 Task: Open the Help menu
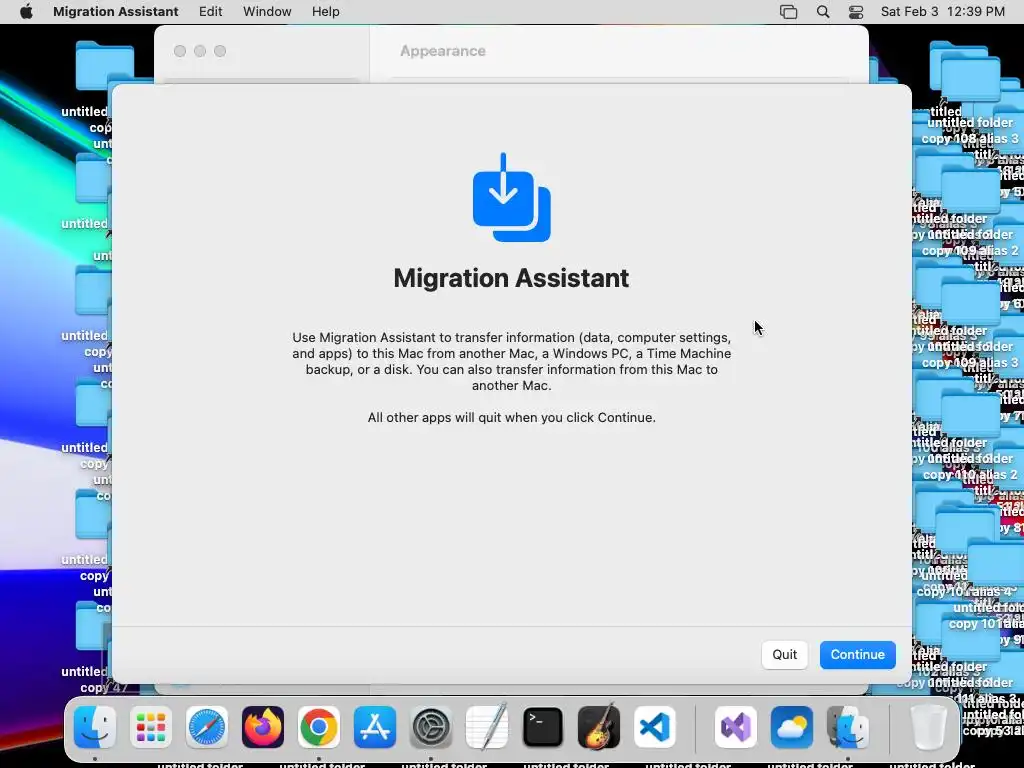click(x=325, y=12)
